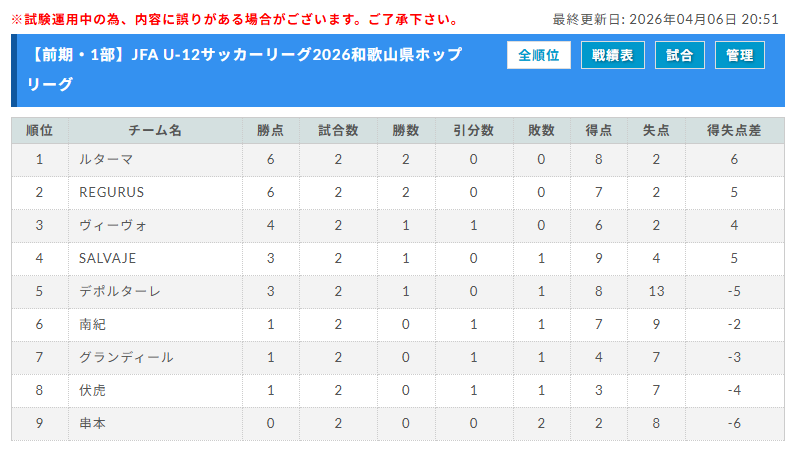795x456 pixels.
Task: Click the 順位 column header
Action: 39,130
